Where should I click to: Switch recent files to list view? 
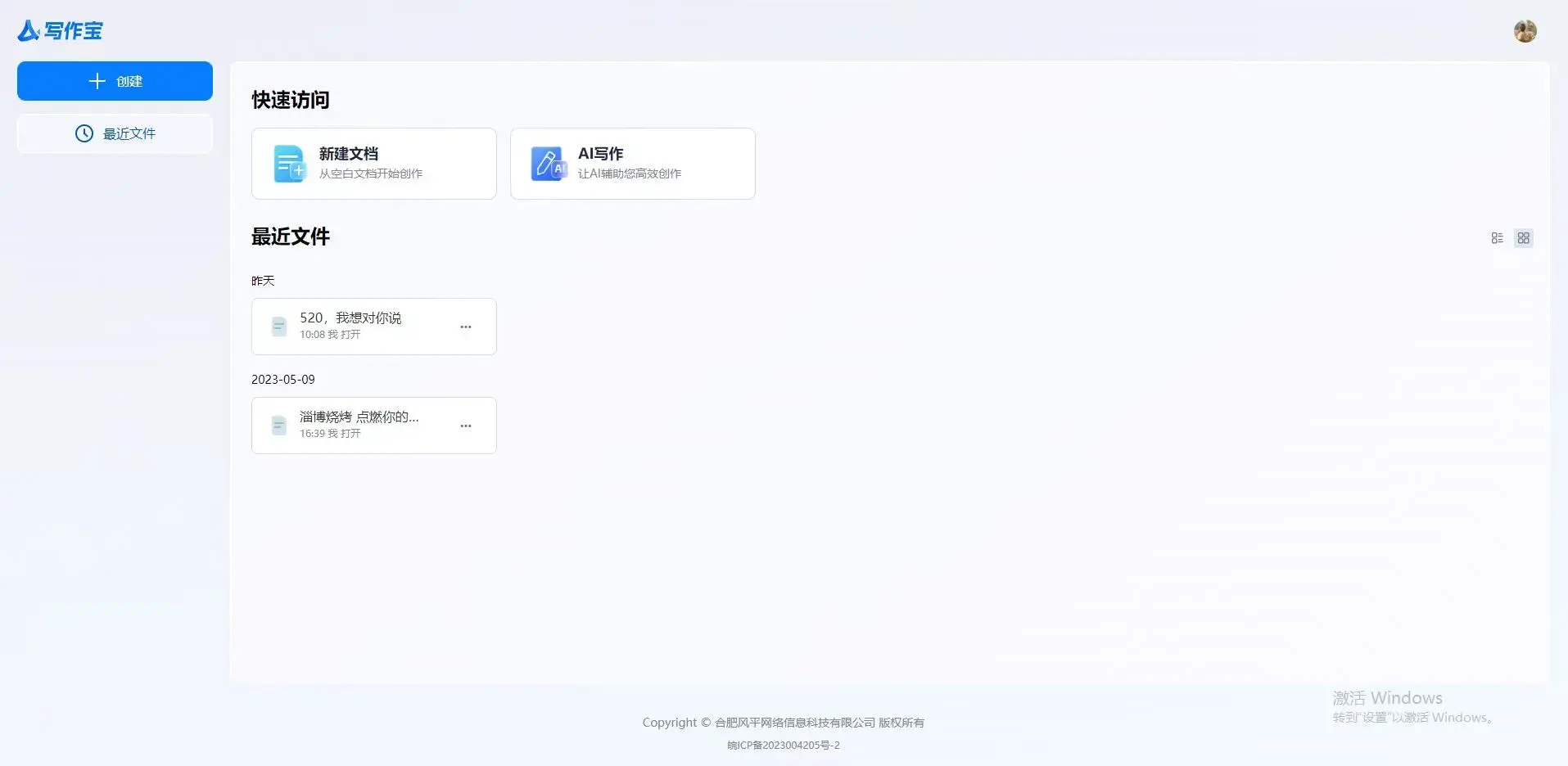pos(1497,238)
